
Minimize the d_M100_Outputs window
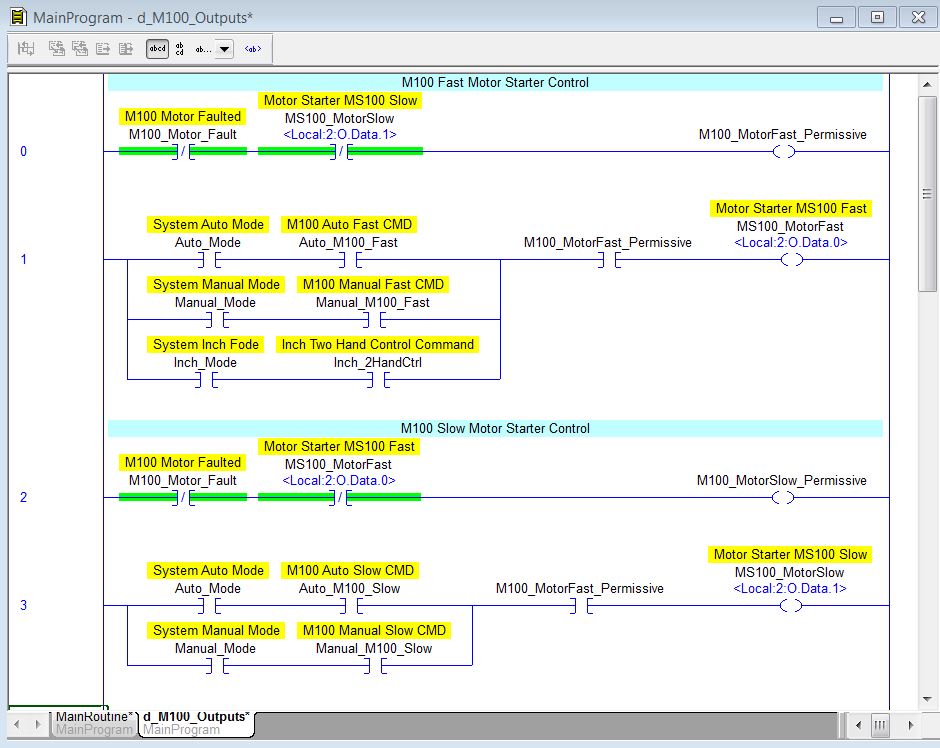[836, 17]
